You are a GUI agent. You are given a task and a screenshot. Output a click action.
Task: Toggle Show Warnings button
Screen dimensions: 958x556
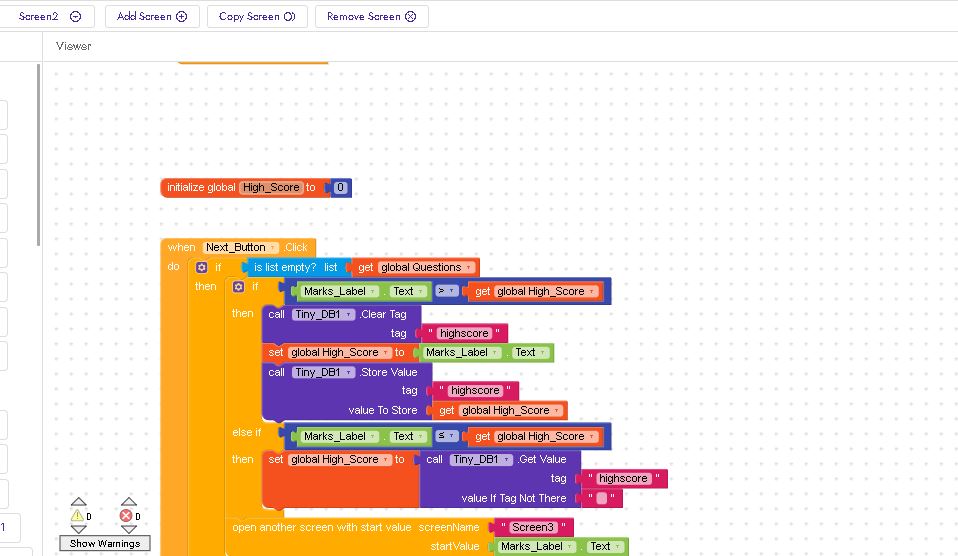(104, 543)
